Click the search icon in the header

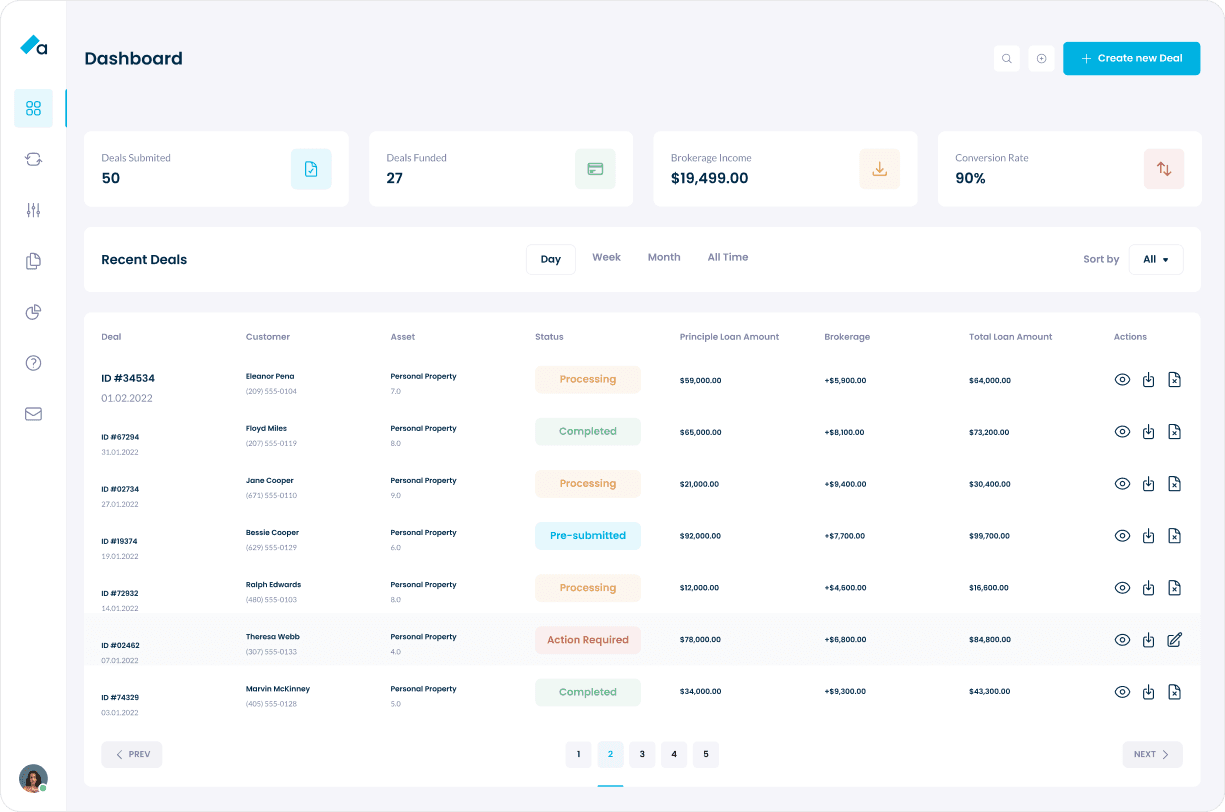click(1007, 58)
